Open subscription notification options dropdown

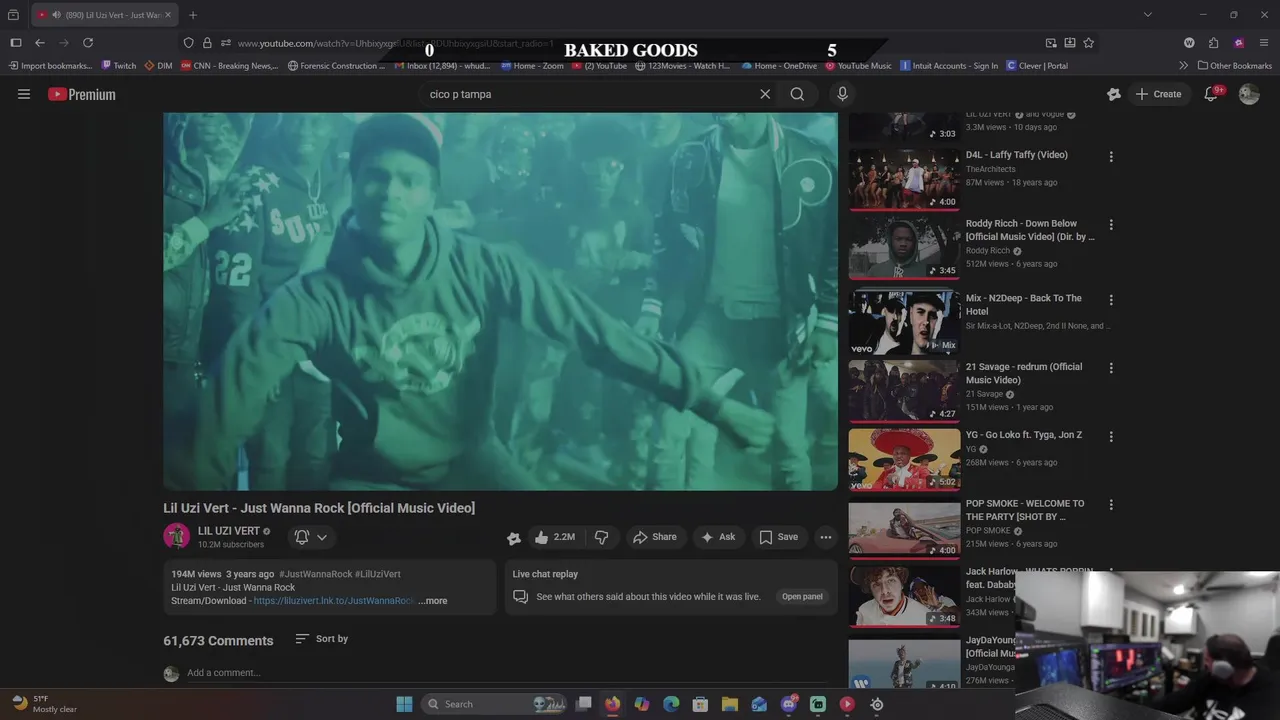(x=311, y=537)
